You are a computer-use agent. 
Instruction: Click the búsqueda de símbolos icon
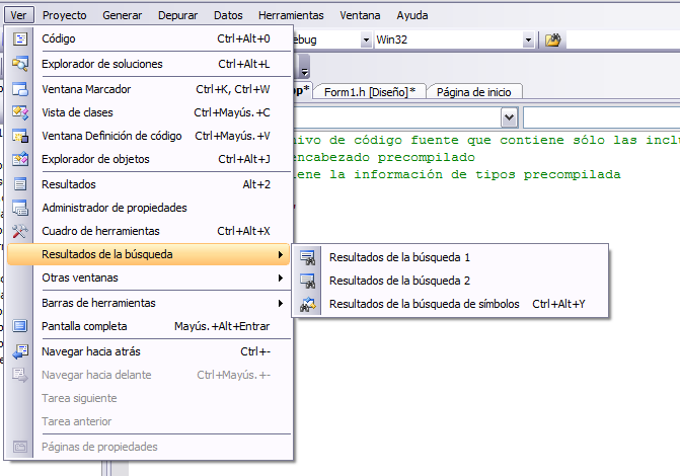[307, 304]
